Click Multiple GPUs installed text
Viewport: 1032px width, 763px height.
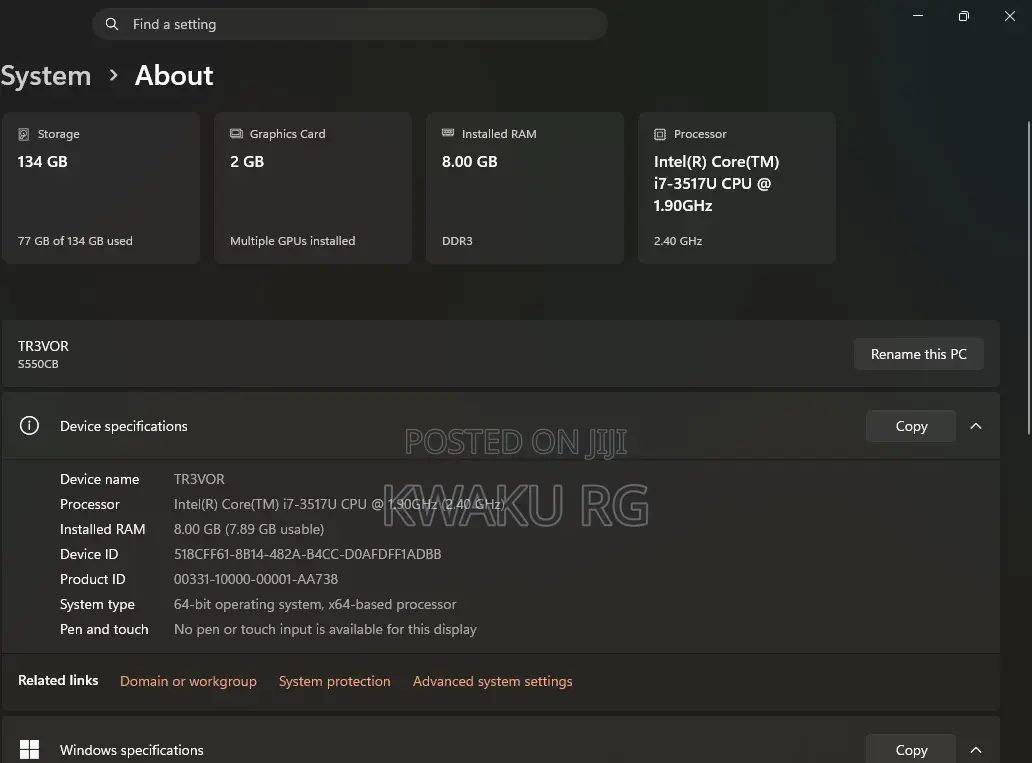pos(292,241)
